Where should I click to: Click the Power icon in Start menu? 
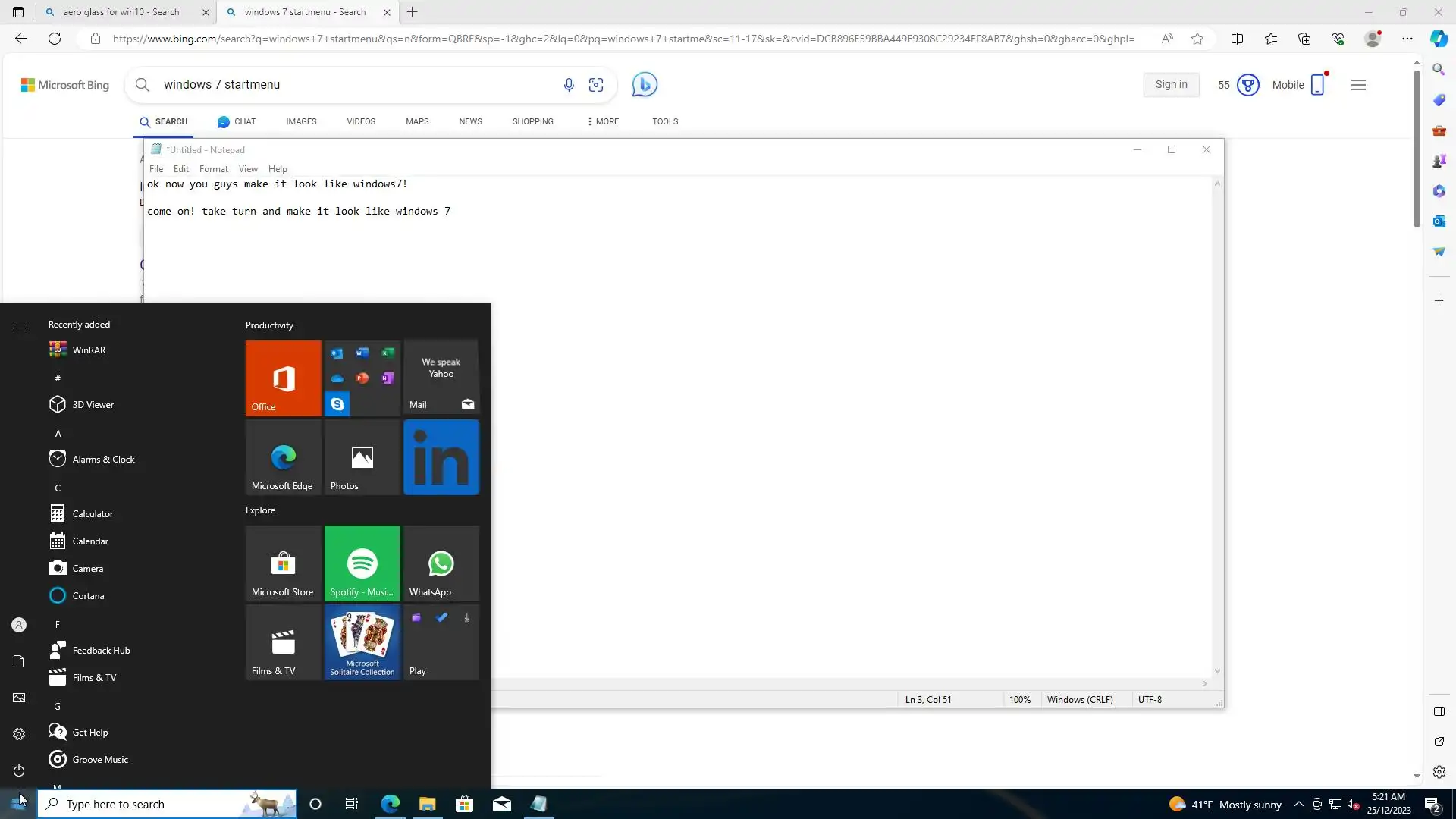click(x=19, y=770)
